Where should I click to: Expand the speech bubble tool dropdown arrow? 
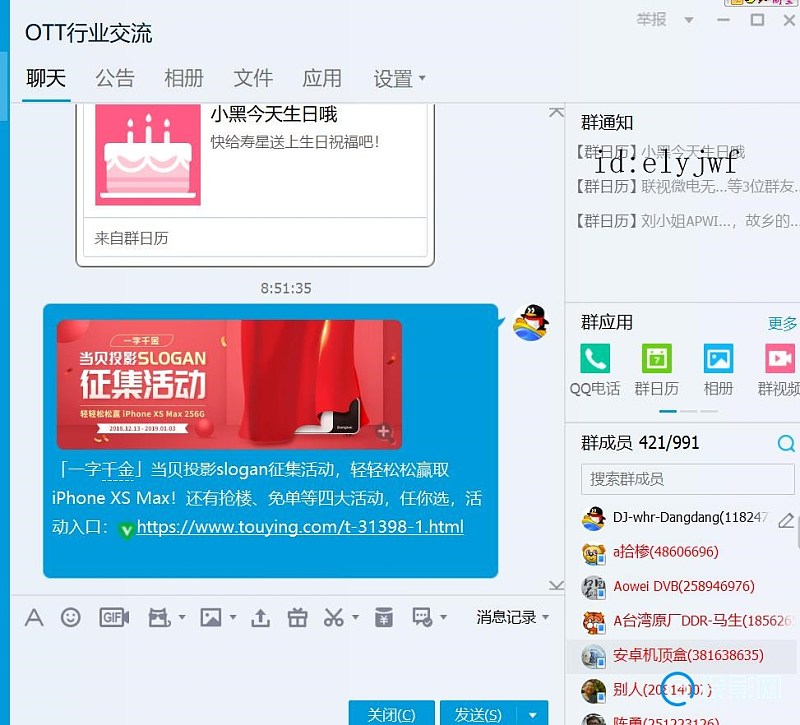[x=443, y=617]
